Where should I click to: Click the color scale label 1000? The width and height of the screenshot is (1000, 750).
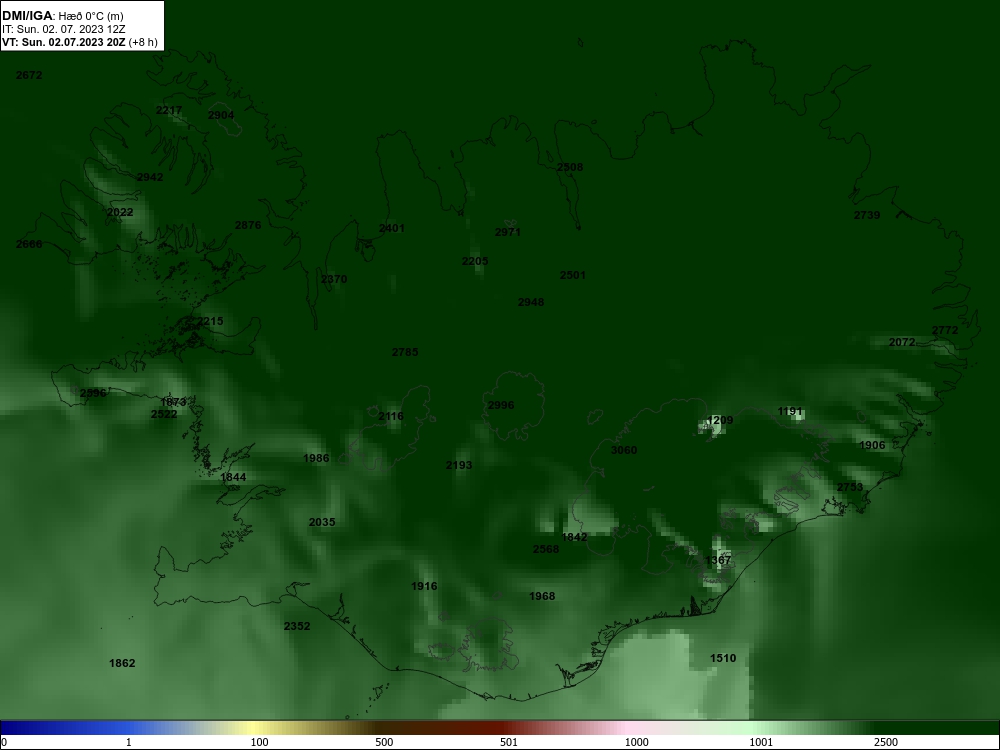pyautogui.click(x=637, y=742)
